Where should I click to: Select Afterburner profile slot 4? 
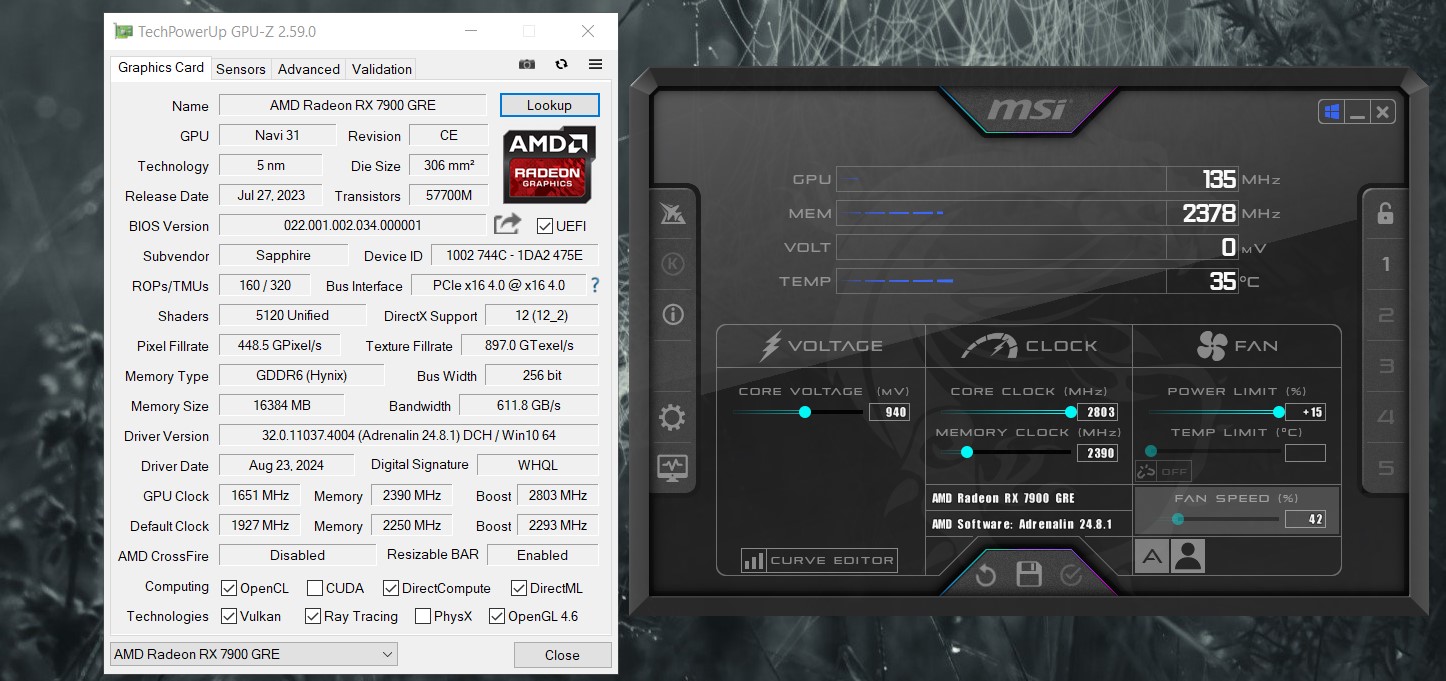1386,417
